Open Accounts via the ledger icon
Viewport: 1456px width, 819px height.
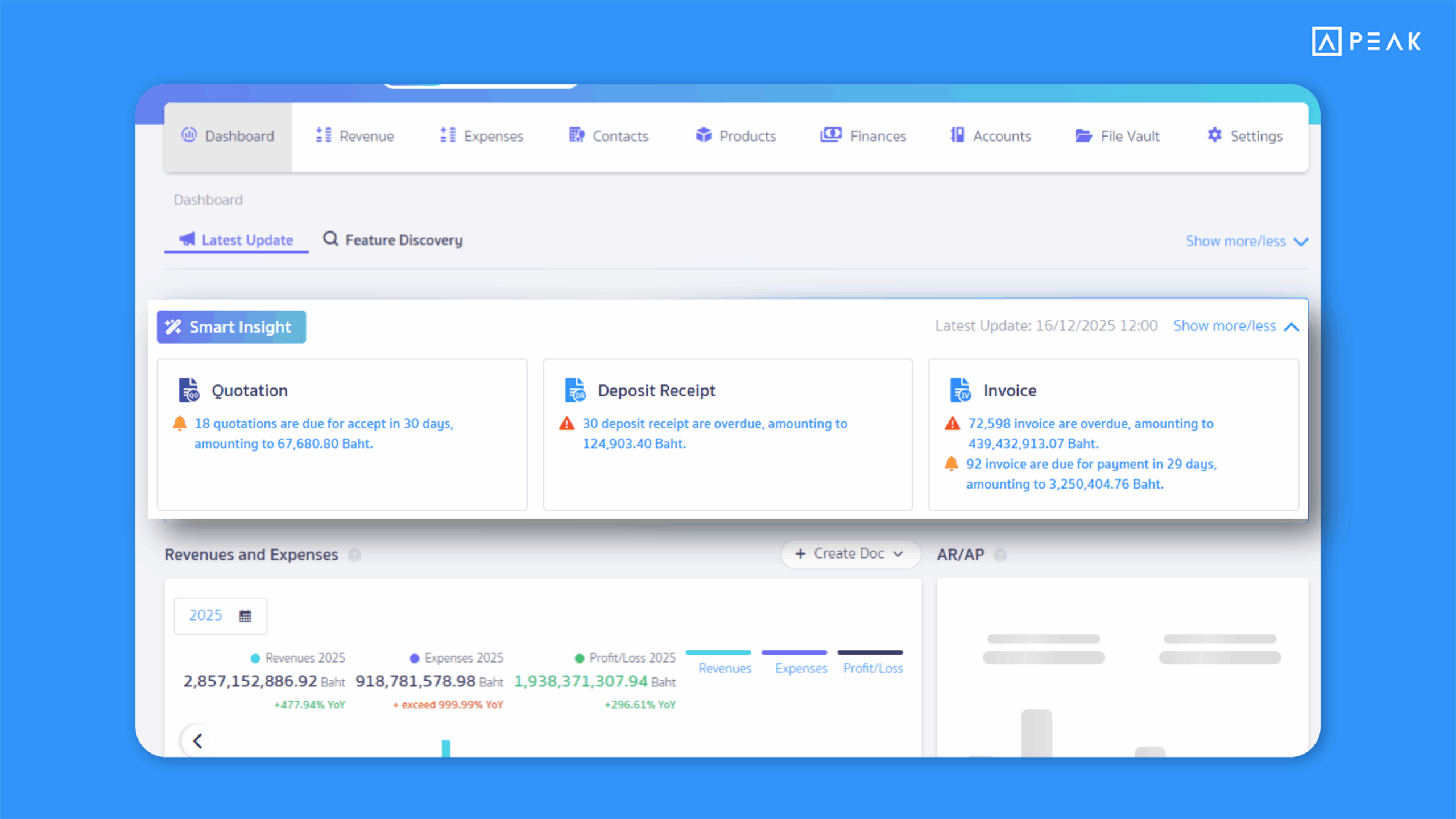958,135
